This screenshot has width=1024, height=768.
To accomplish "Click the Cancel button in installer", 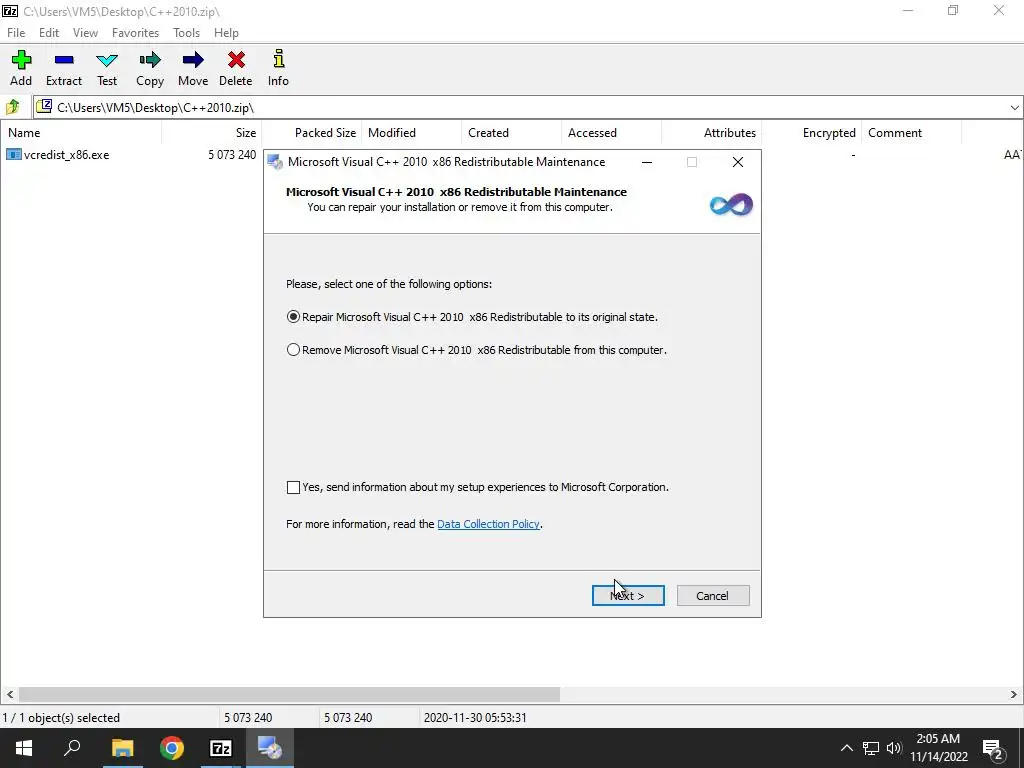I will point(713,596).
